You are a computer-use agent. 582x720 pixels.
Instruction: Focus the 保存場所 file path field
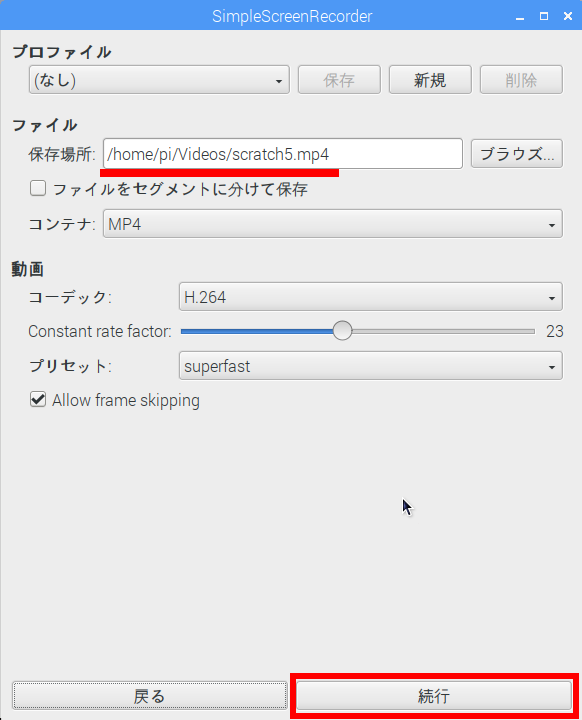283,154
